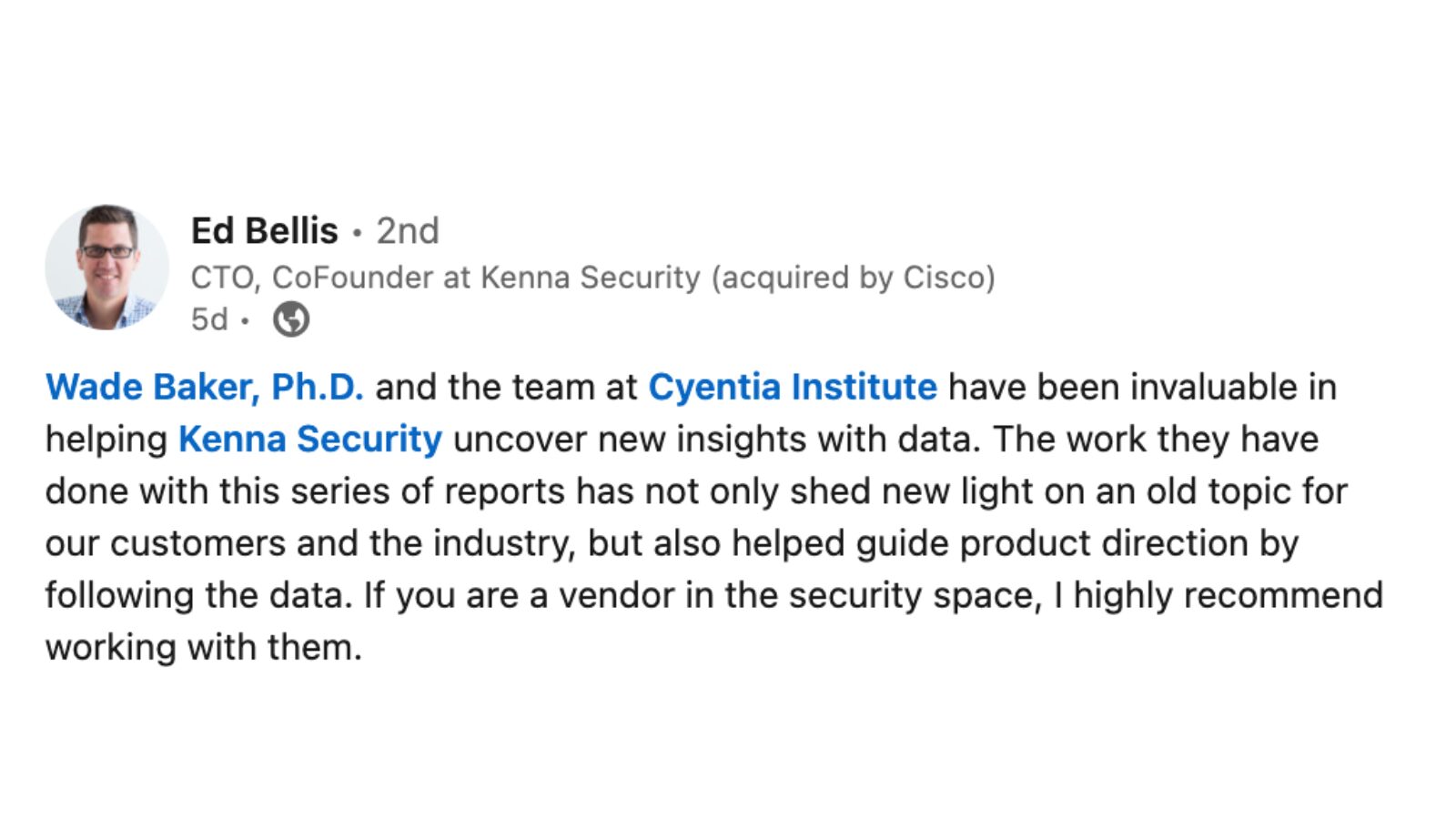
Task: Click the phrase "I highly recommend"
Action: 1218,595
